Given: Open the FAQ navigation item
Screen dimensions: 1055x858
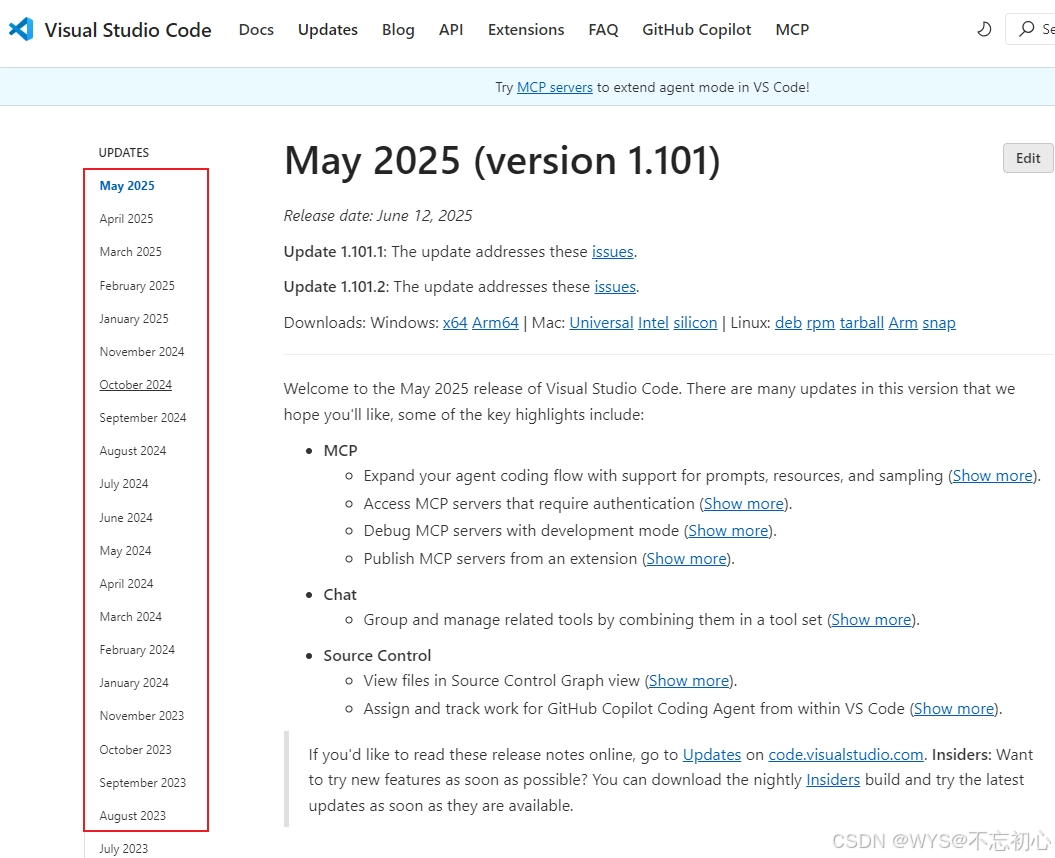Looking at the screenshot, I should pyautogui.click(x=604, y=30).
